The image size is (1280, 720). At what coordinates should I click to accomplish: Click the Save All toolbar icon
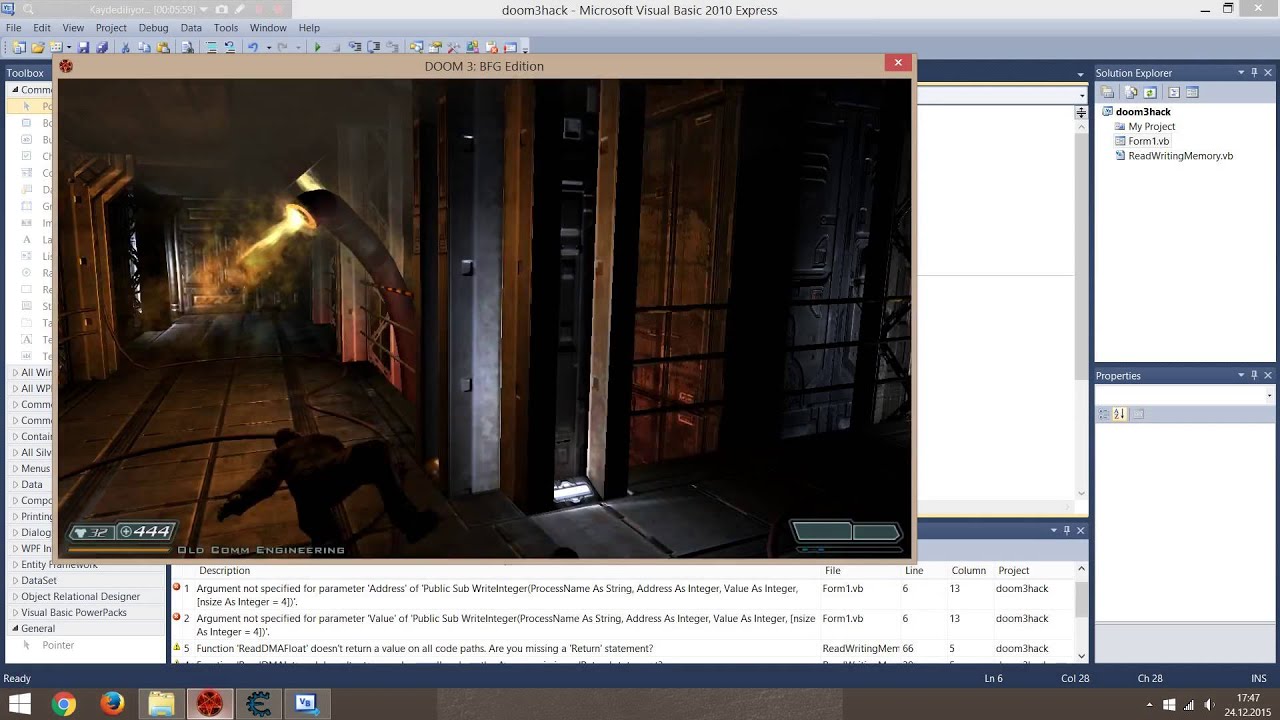[x=101, y=47]
